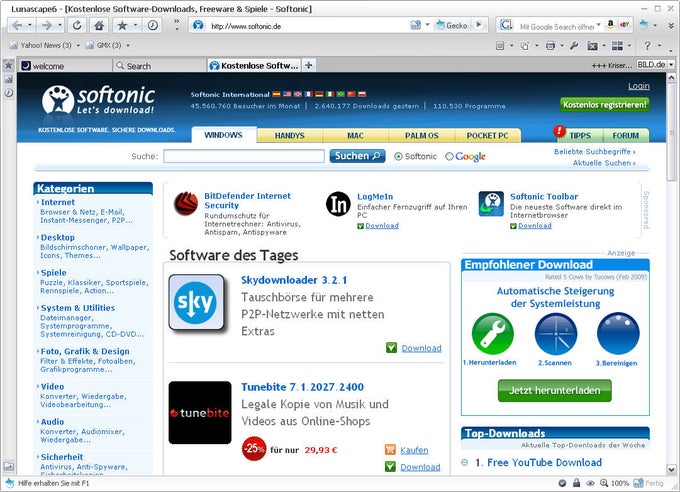Viewport: 680px width, 492px height.
Task: Click the German flag in Softonic International
Action: [319, 94]
